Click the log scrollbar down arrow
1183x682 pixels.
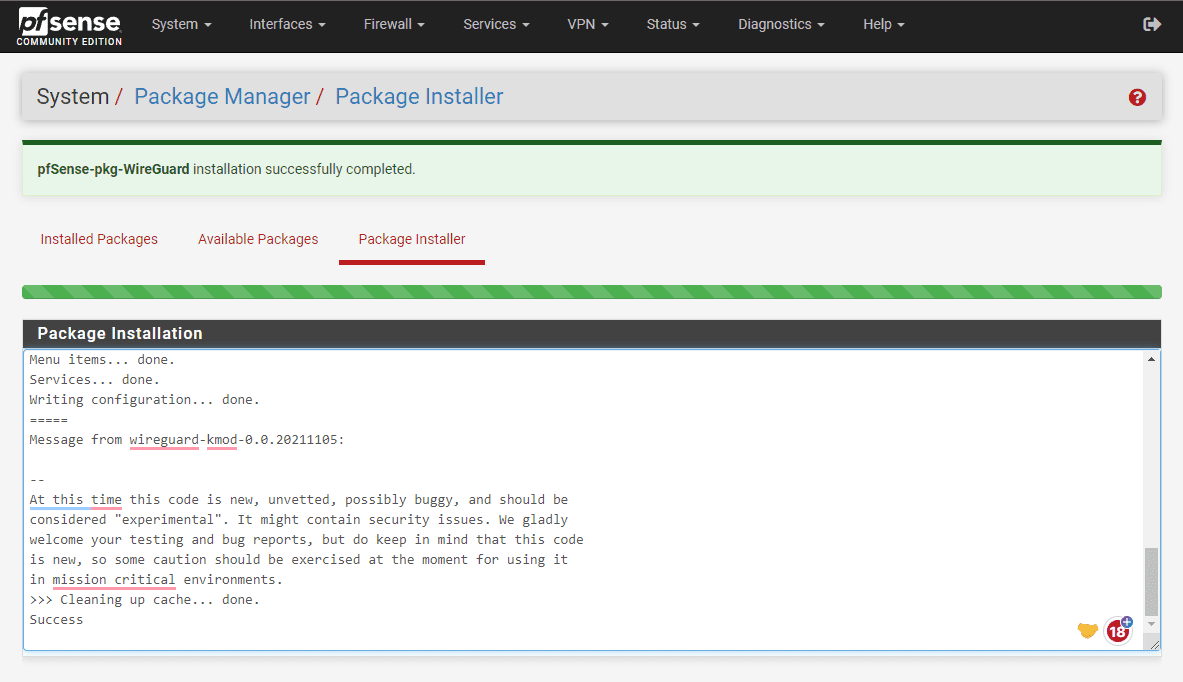coord(1151,624)
